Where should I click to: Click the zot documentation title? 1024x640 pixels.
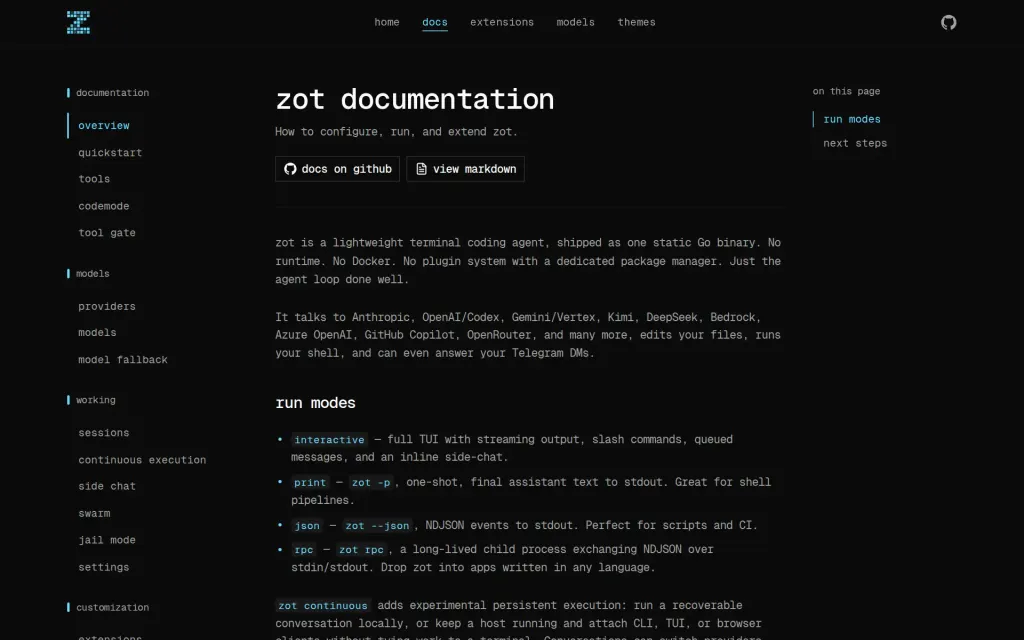pyautogui.click(x=415, y=100)
